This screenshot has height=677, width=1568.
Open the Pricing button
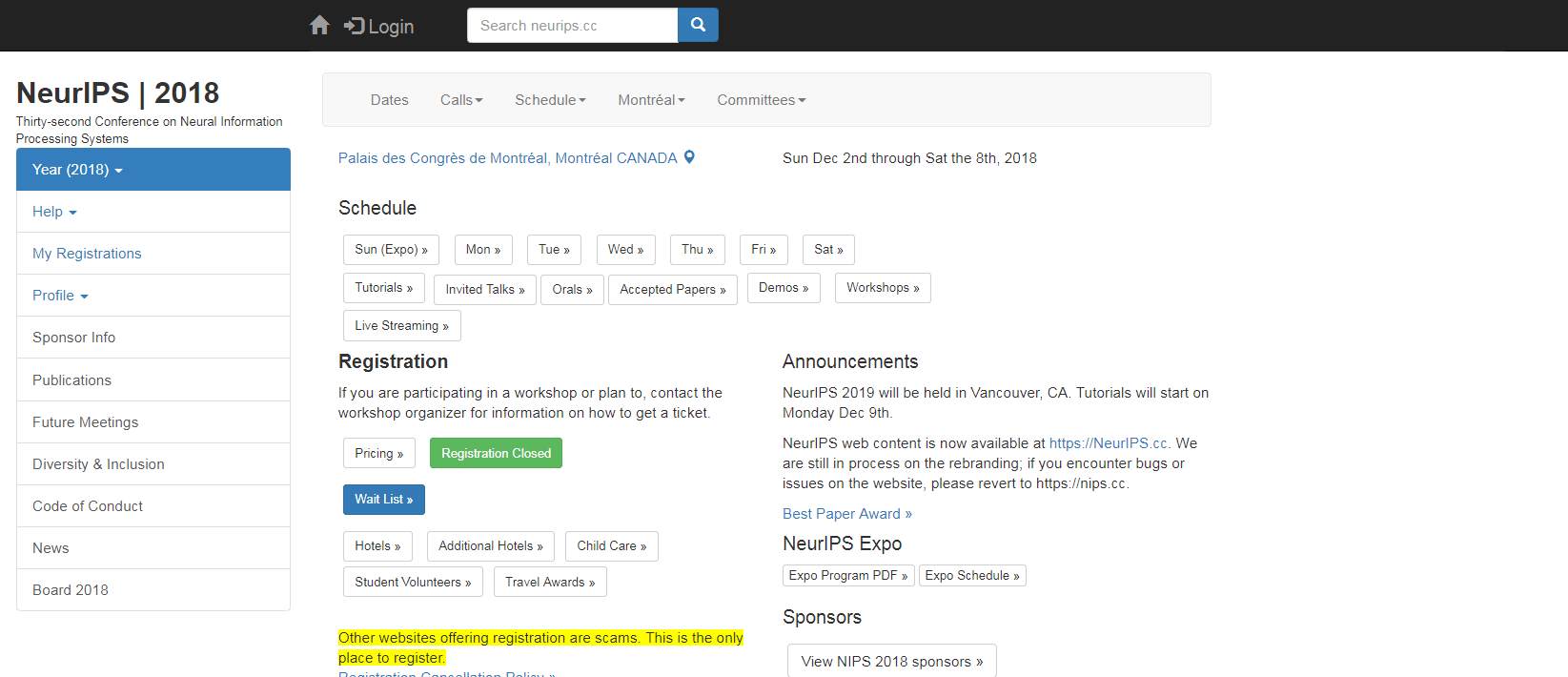(379, 453)
